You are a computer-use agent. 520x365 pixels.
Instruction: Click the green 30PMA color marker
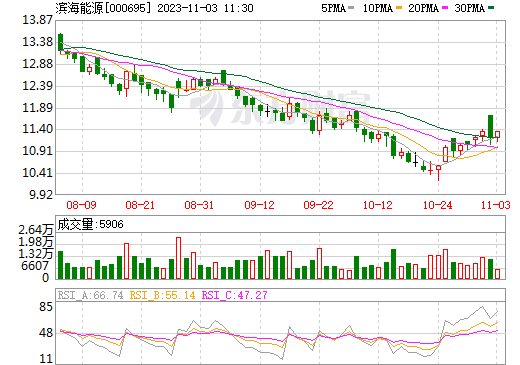(491, 8)
